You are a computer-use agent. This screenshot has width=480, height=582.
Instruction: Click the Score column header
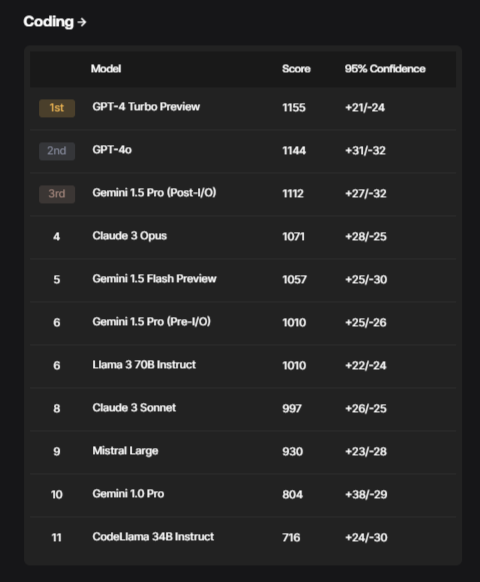[x=296, y=69]
